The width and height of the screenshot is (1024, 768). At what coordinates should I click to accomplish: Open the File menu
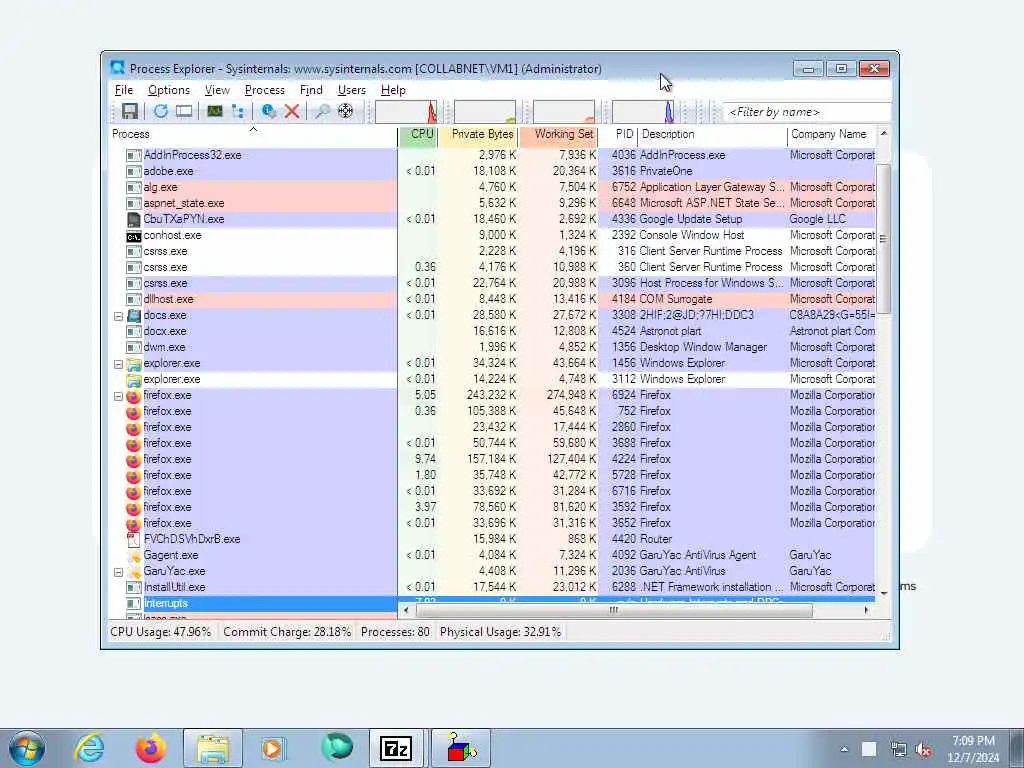tap(123, 90)
